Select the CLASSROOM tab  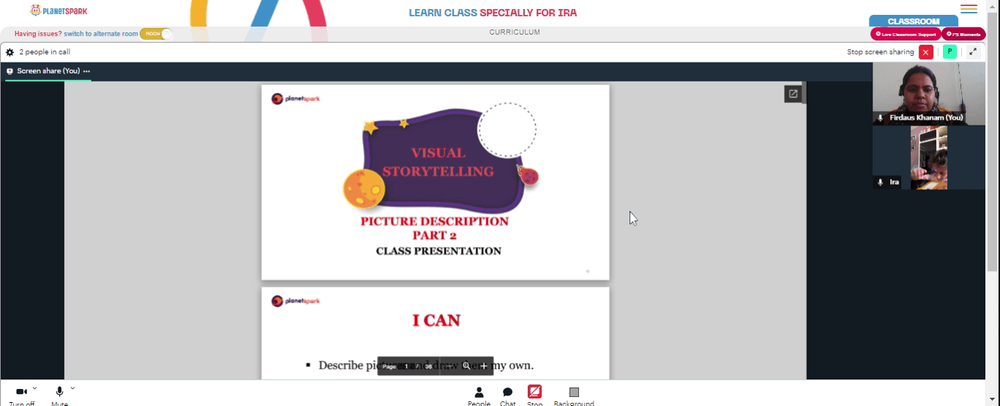913,21
